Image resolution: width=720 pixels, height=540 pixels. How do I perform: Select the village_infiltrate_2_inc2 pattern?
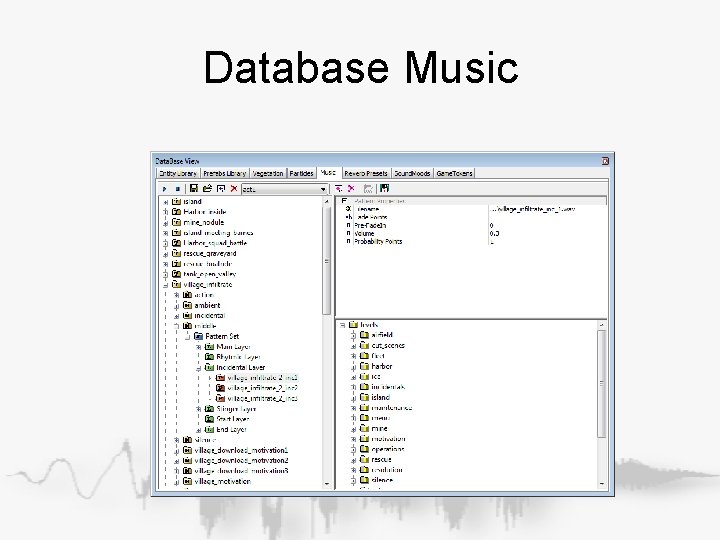pyautogui.click(x=262, y=388)
